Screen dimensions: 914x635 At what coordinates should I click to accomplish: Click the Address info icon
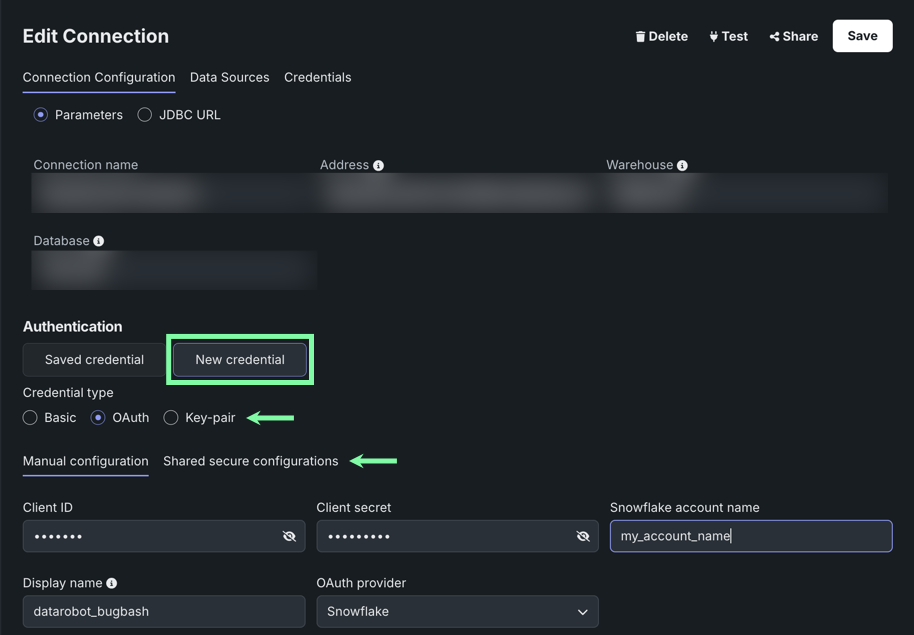378,166
